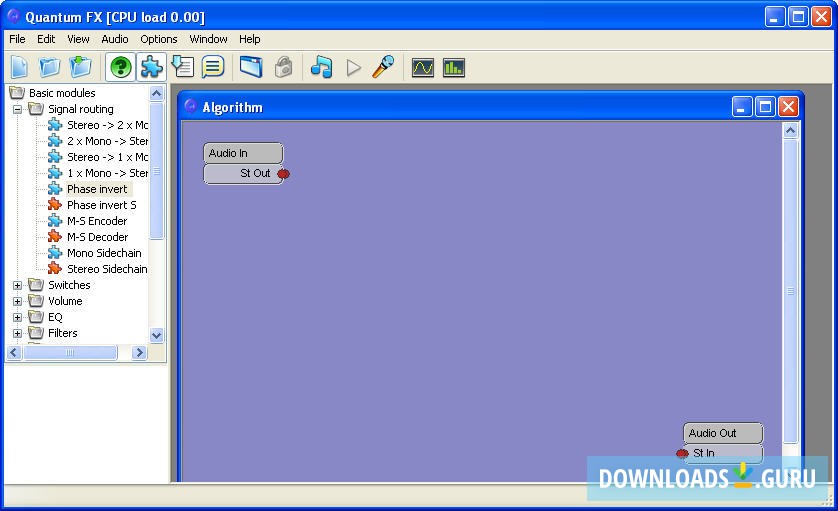Click the yellow notes list toolbar icon
The height and width of the screenshot is (511, 838).
click(213, 67)
